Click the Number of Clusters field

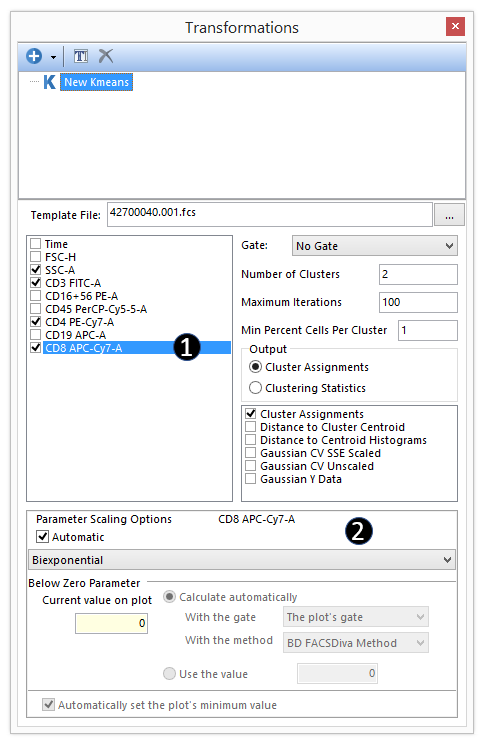pos(418,275)
